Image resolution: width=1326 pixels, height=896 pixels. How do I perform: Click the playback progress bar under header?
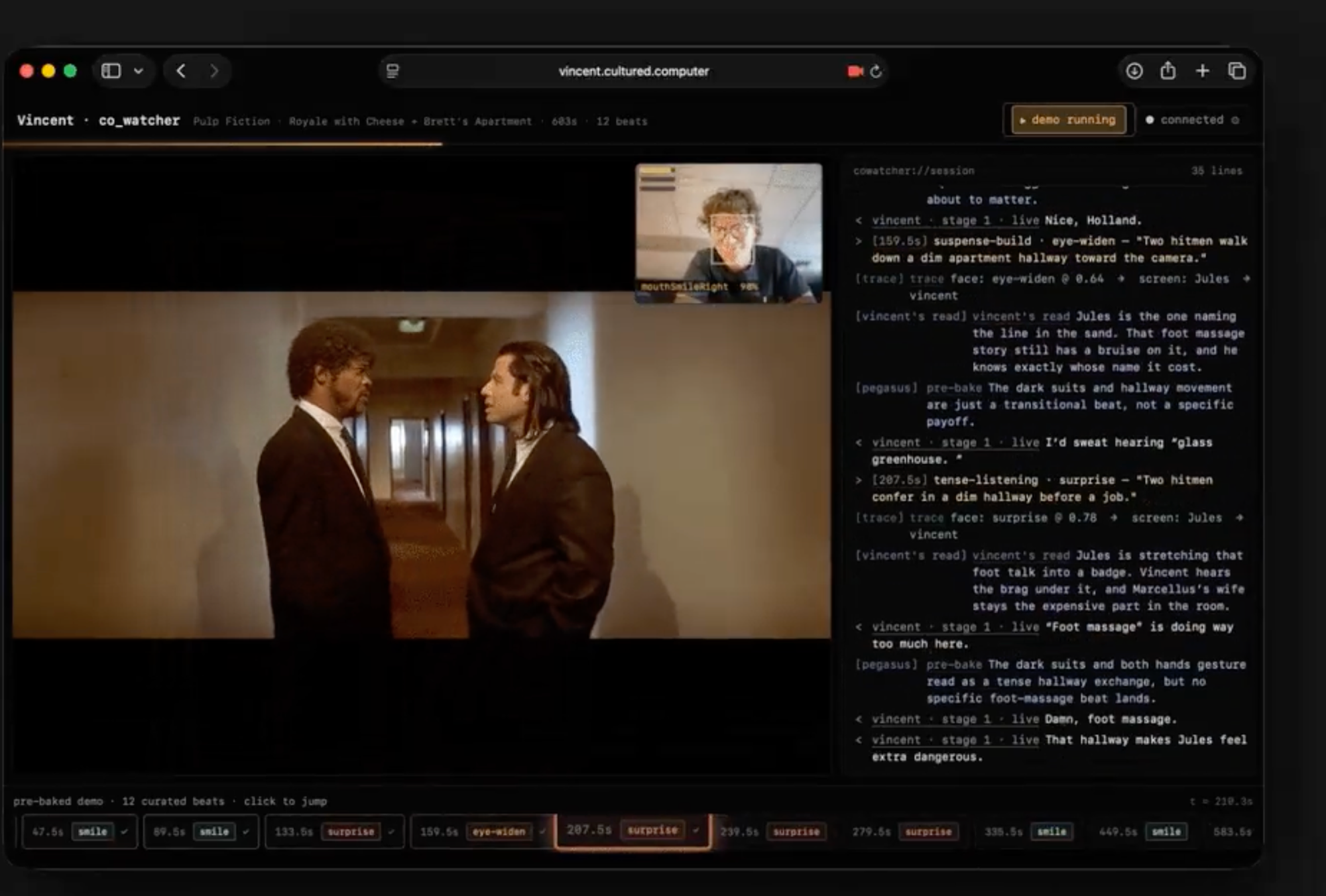tap(633, 143)
